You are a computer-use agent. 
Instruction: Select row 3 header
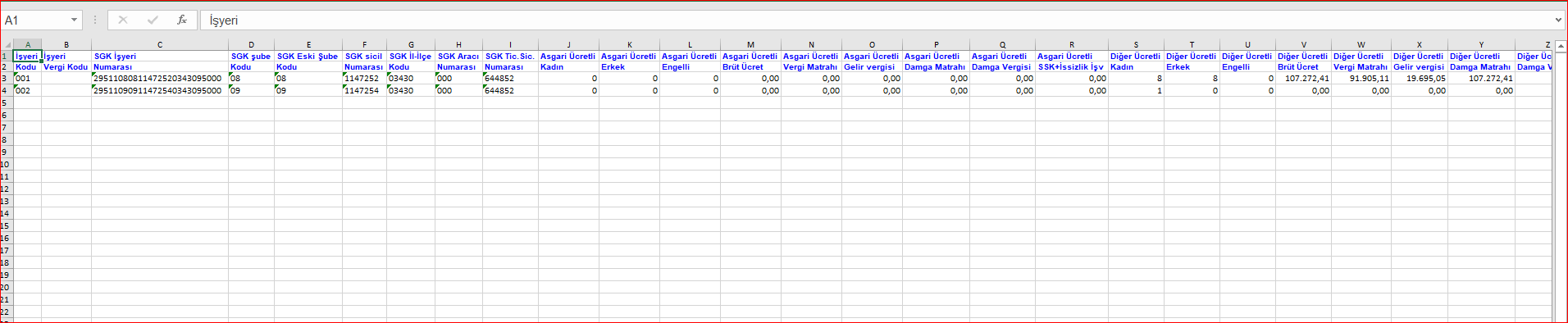(7, 79)
